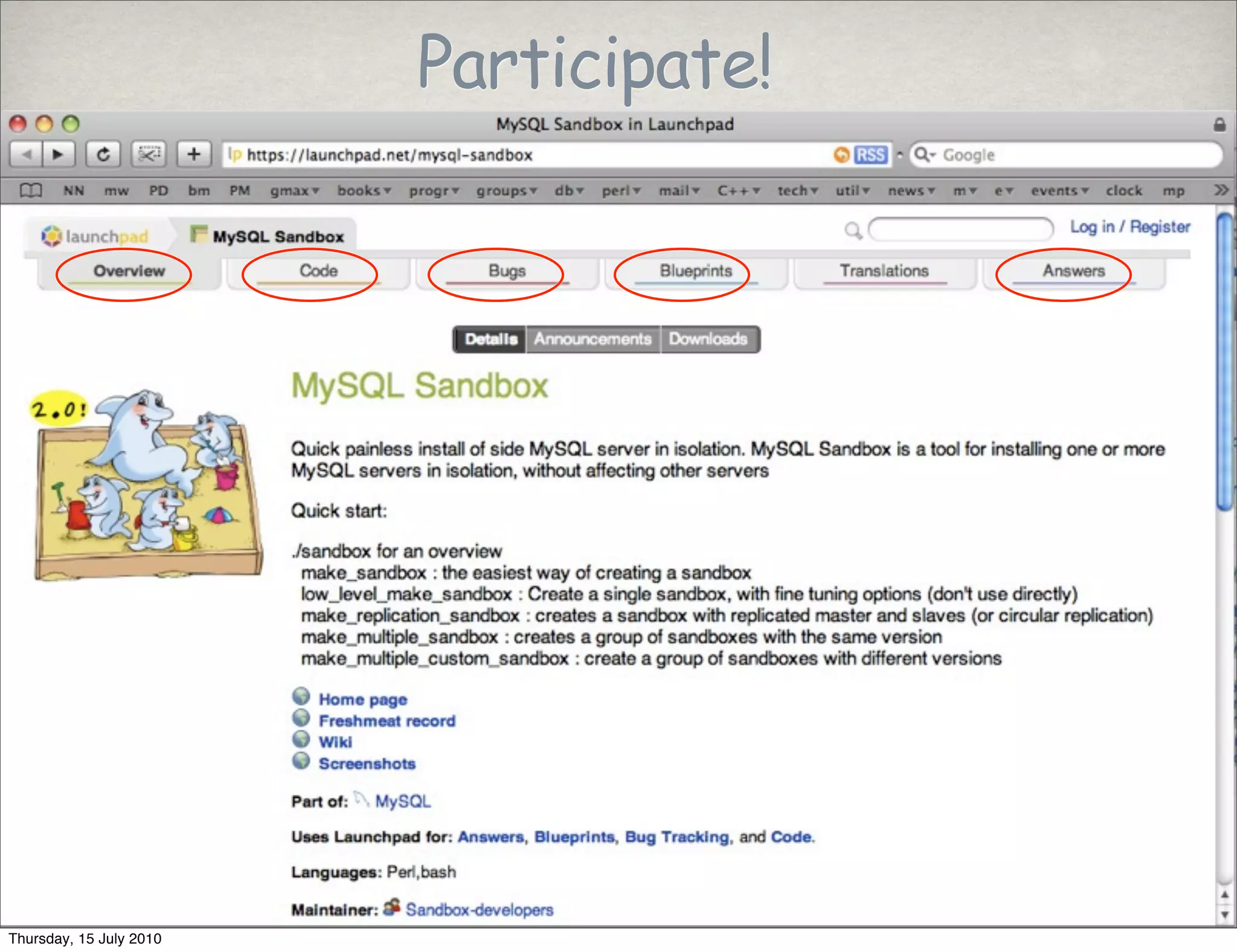This screenshot has height=952, width=1237.
Task: Select the Downloads segment
Action: coord(709,339)
